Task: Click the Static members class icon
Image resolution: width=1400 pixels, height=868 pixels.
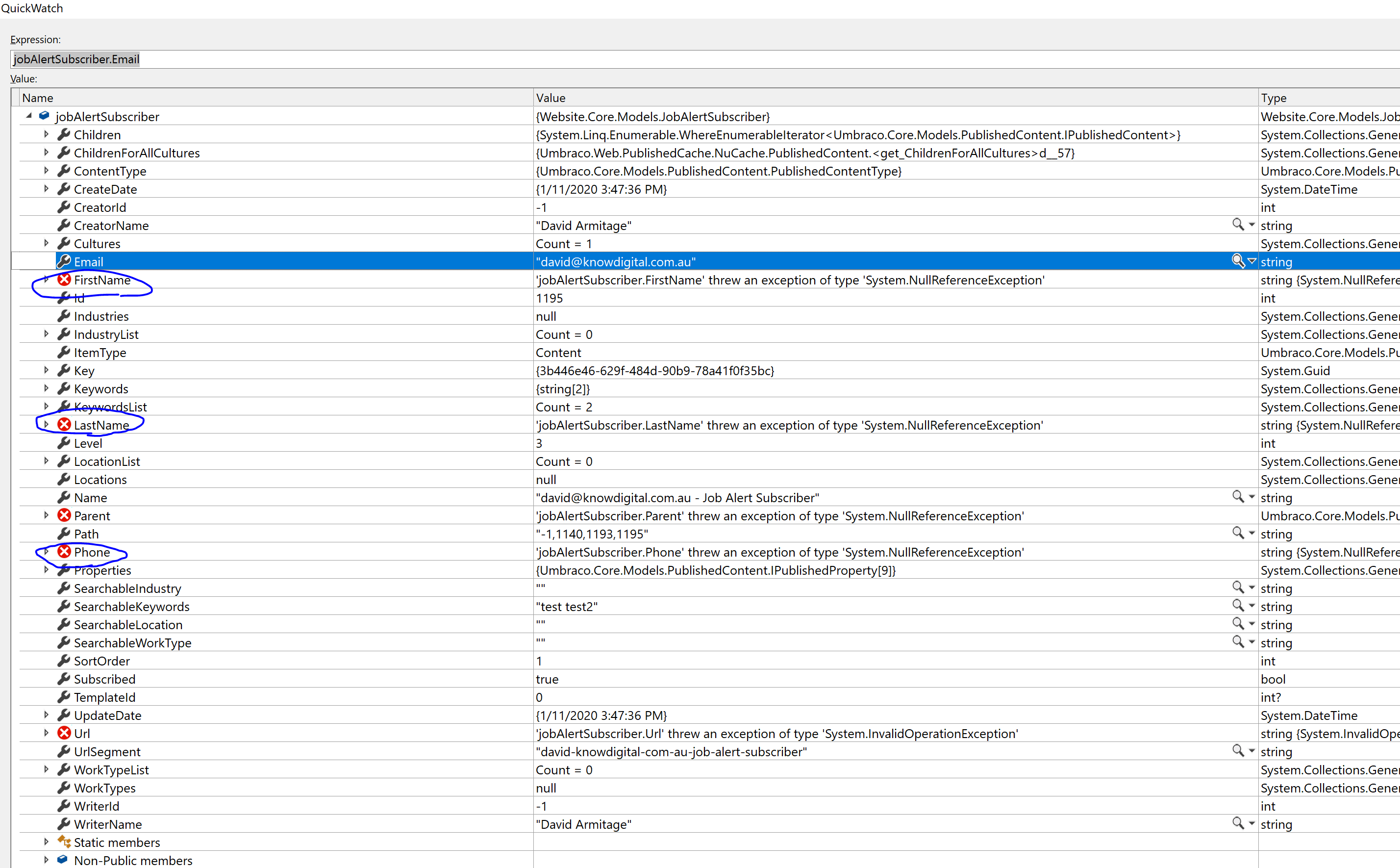Action: point(64,842)
